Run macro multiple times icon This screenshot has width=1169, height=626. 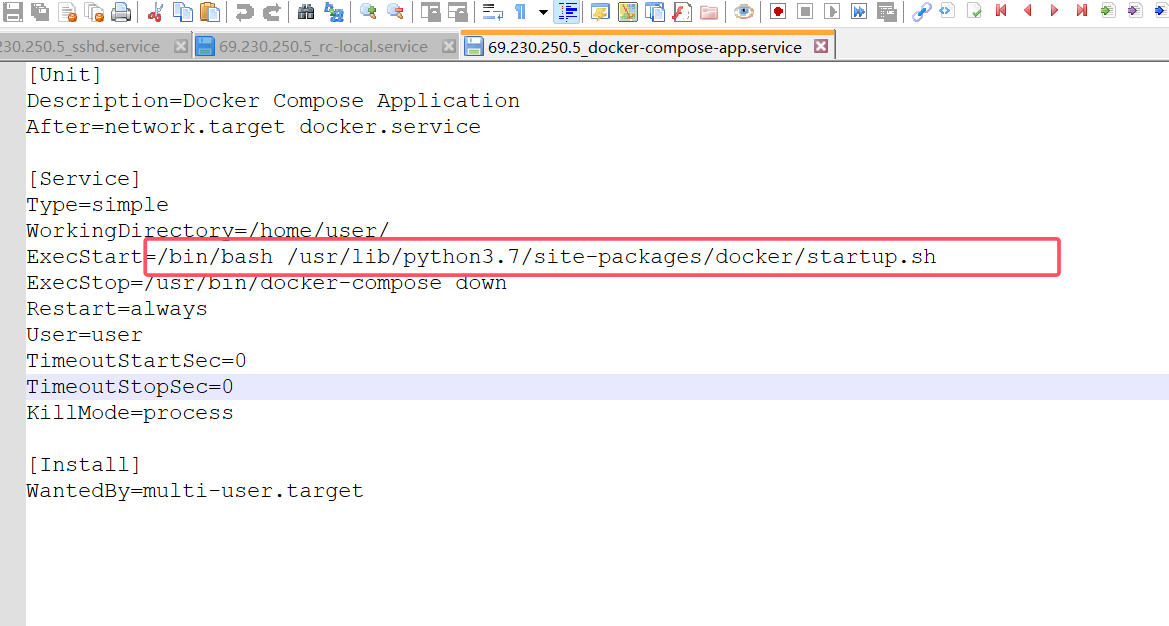[x=859, y=11]
